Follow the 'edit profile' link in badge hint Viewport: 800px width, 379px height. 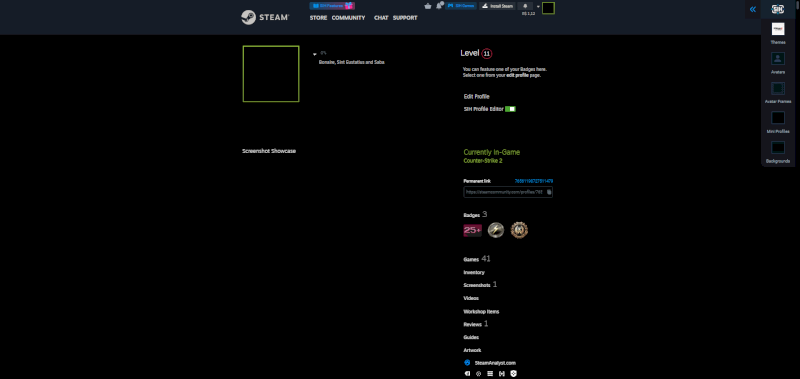516,75
